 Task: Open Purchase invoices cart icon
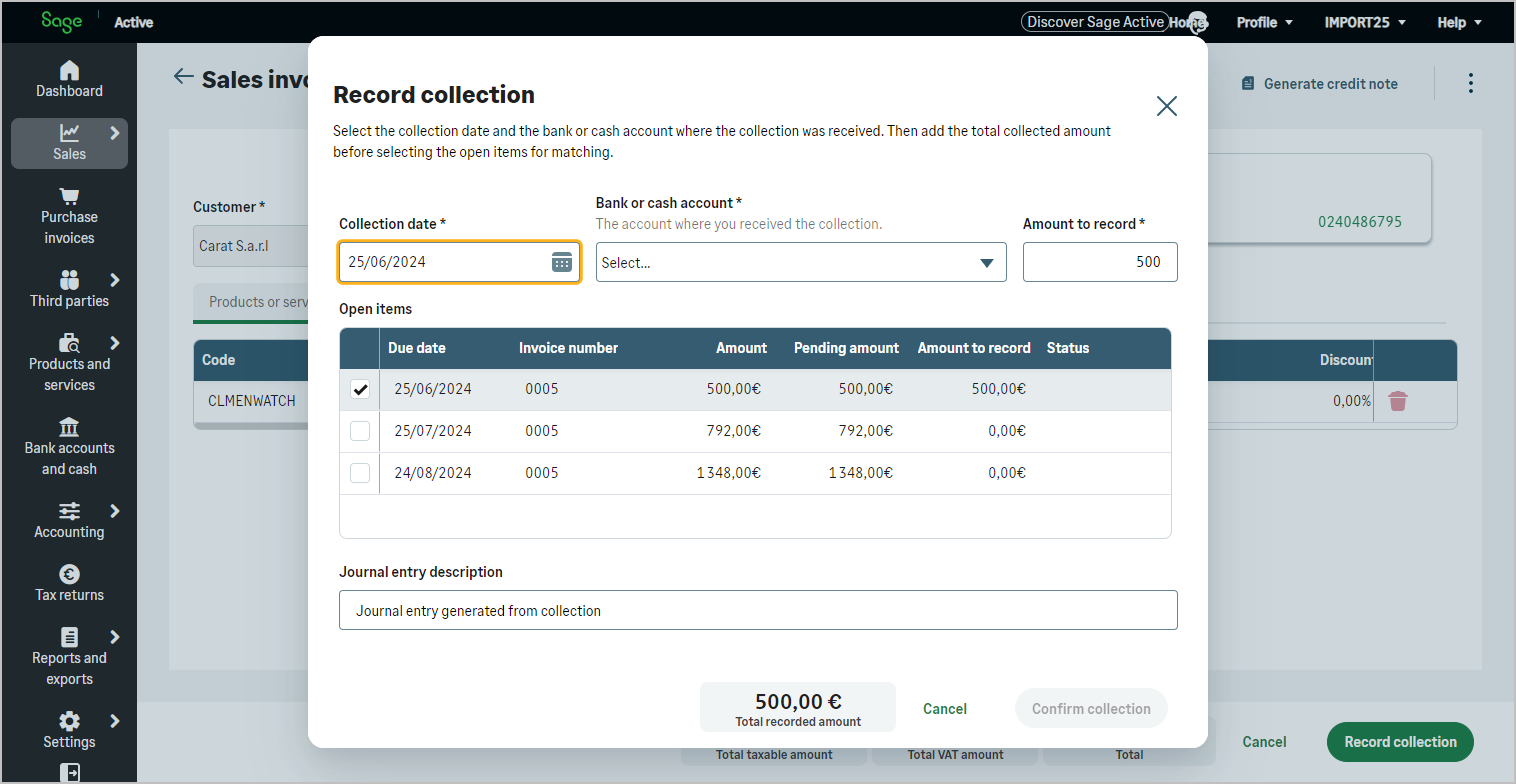[69, 196]
